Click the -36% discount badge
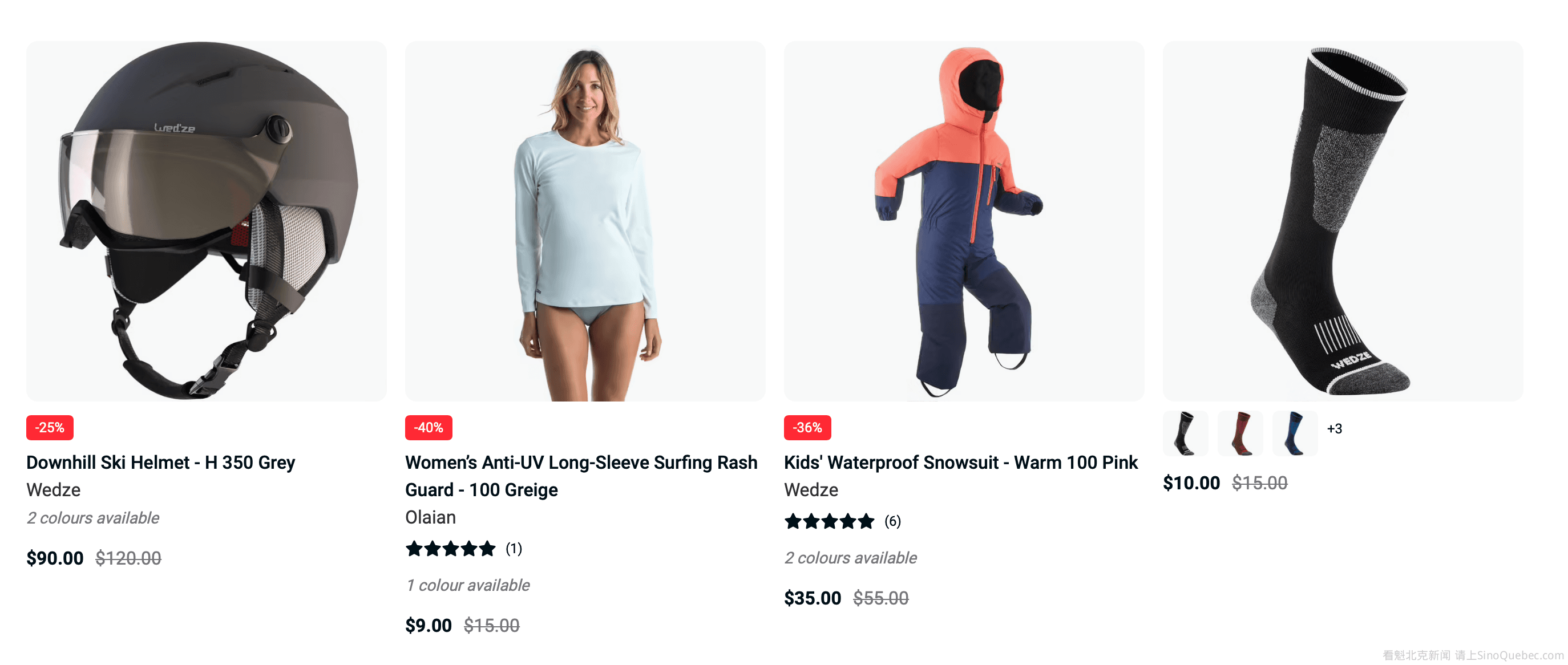 [807, 428]
